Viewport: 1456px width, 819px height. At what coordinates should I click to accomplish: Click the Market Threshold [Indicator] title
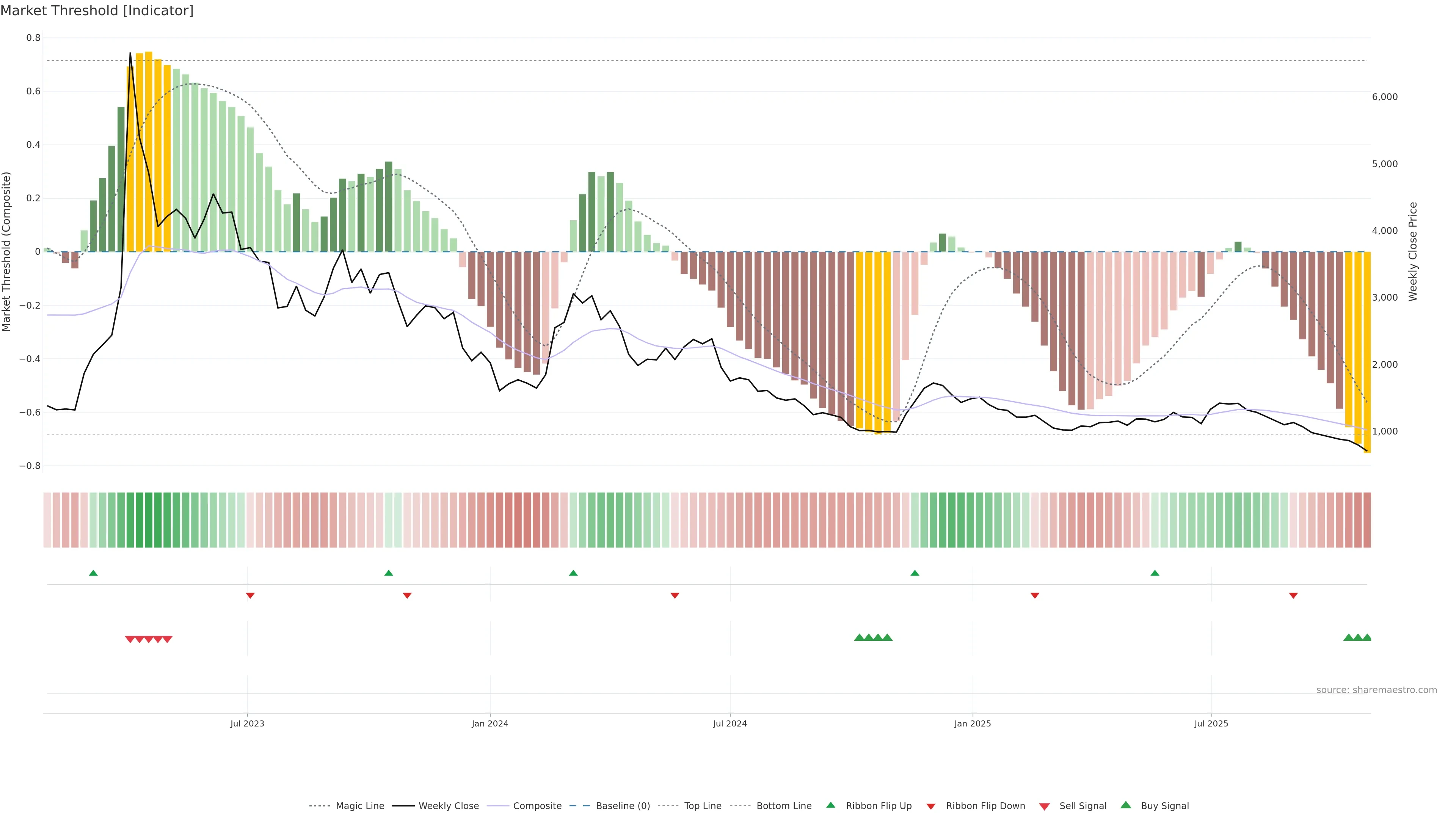[97, 11]
